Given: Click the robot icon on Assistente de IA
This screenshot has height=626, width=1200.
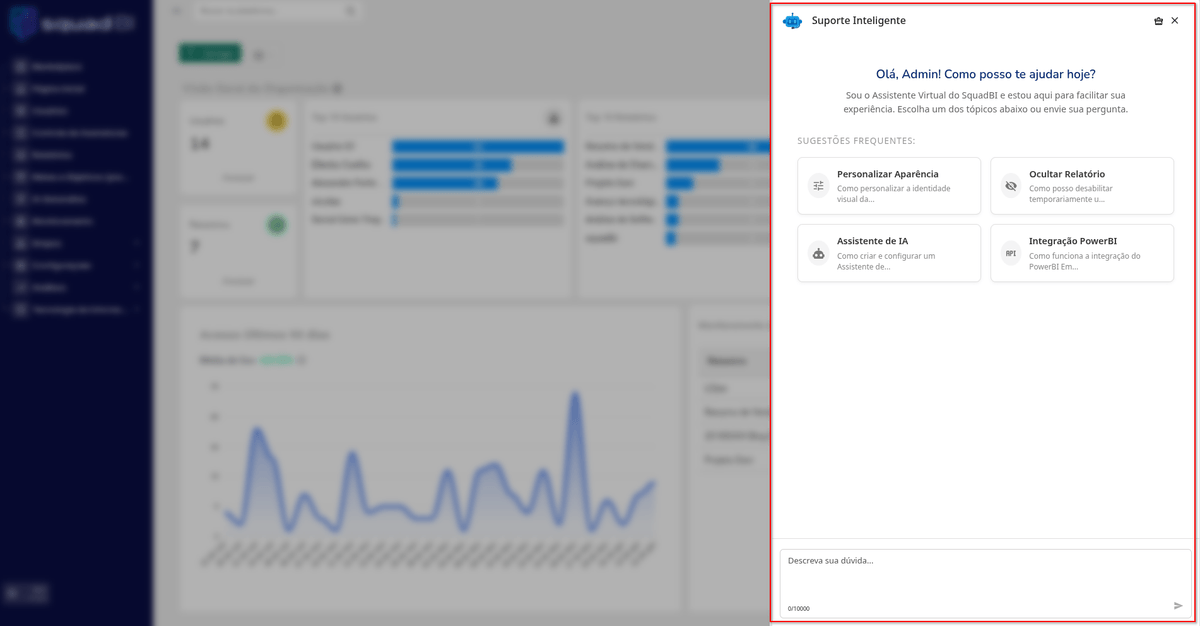Looking at the screenshot, I should [x=819, y=254].
